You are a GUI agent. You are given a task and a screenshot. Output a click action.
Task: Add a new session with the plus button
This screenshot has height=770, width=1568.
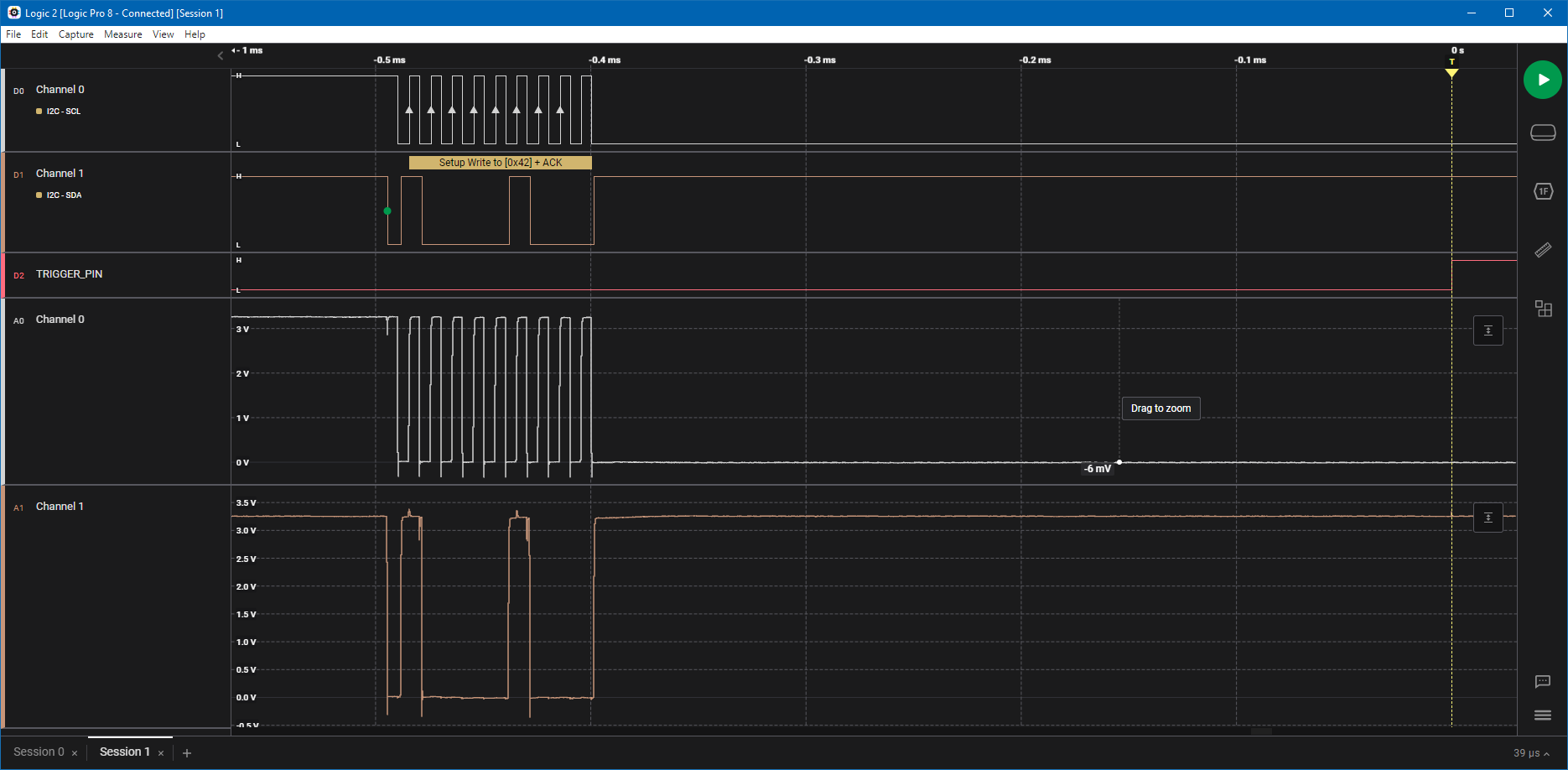(186, 752)
